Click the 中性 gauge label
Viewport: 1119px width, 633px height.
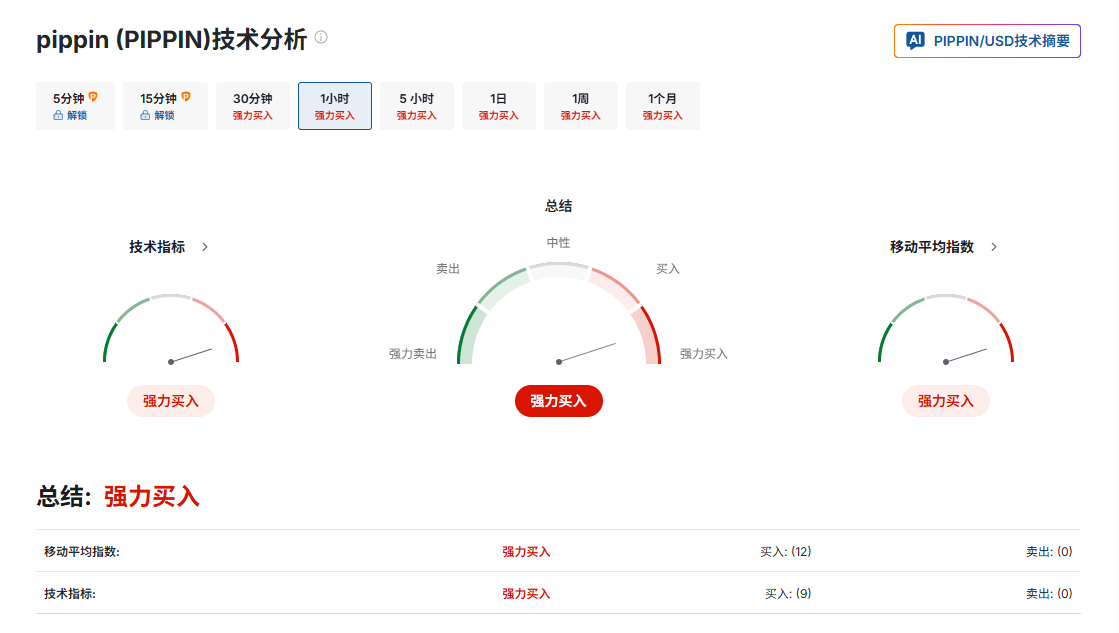tap(559, 243)
